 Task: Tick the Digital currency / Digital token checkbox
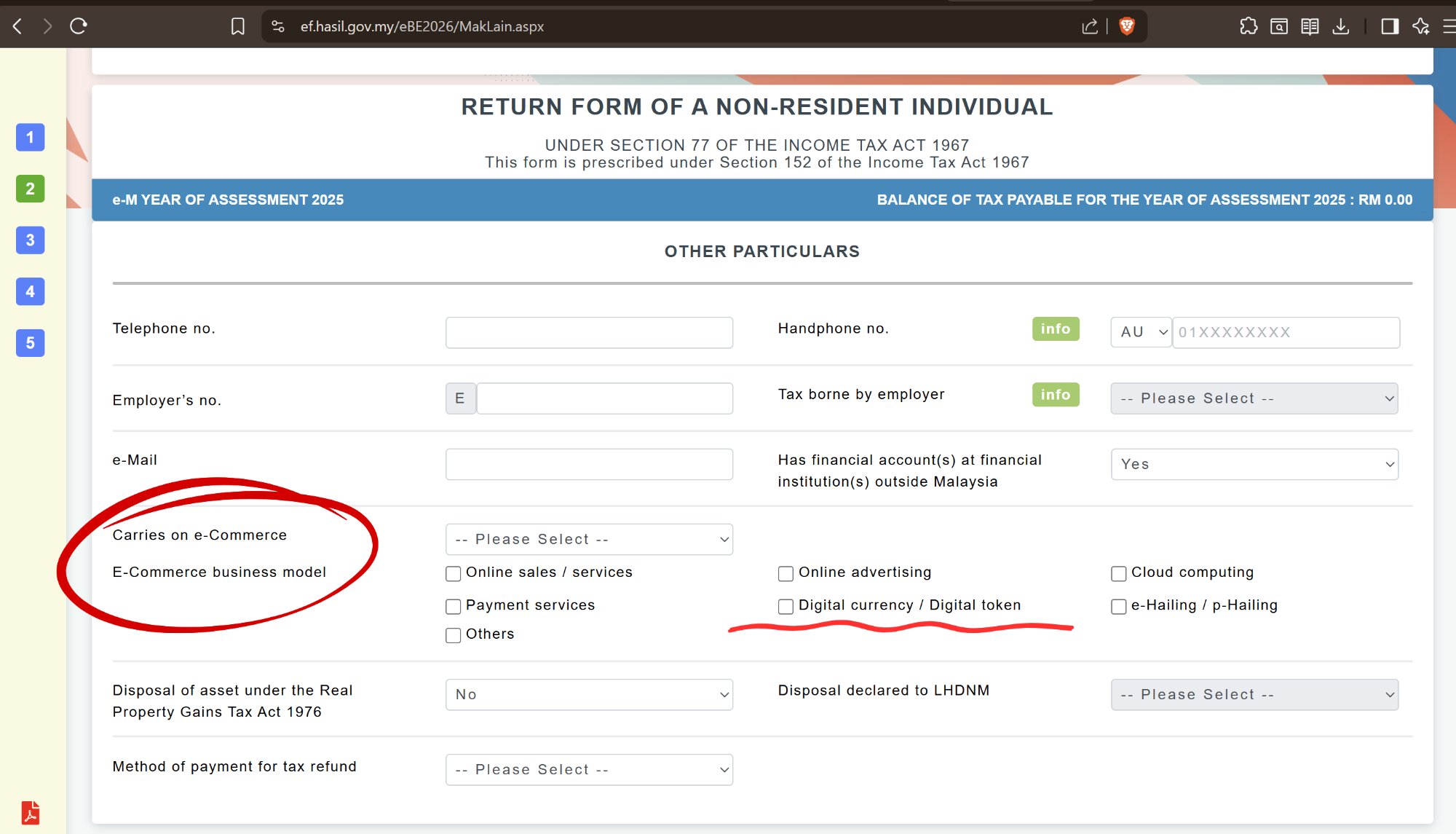tap(786, 607)
